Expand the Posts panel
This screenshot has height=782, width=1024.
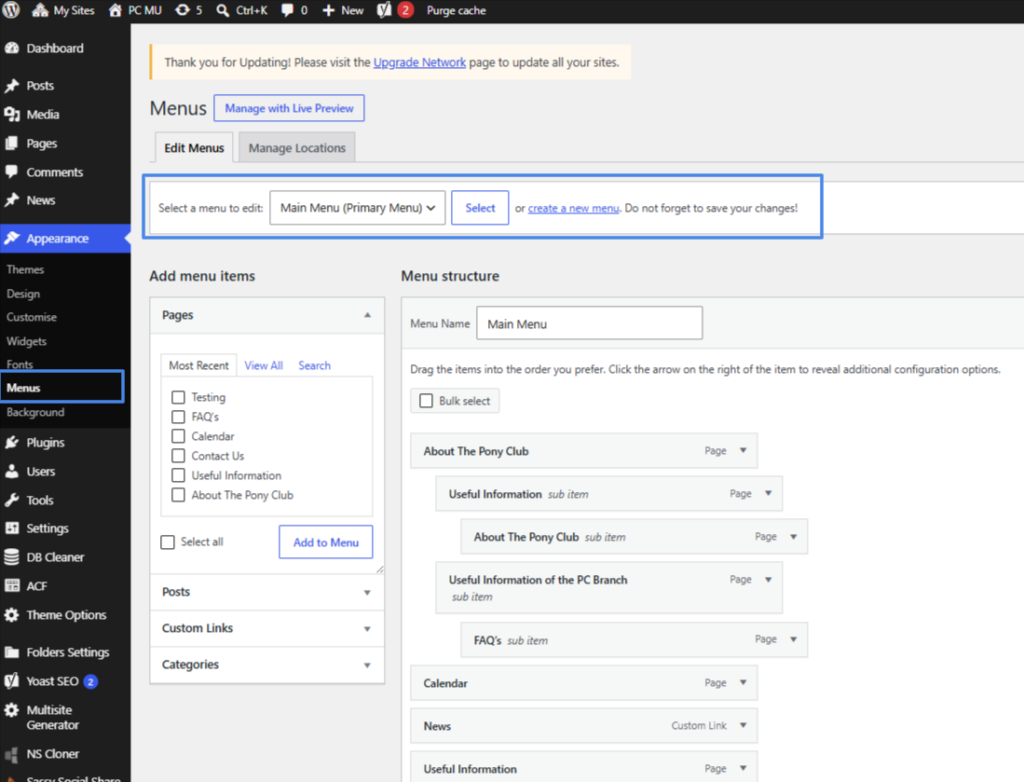(267, 592)
